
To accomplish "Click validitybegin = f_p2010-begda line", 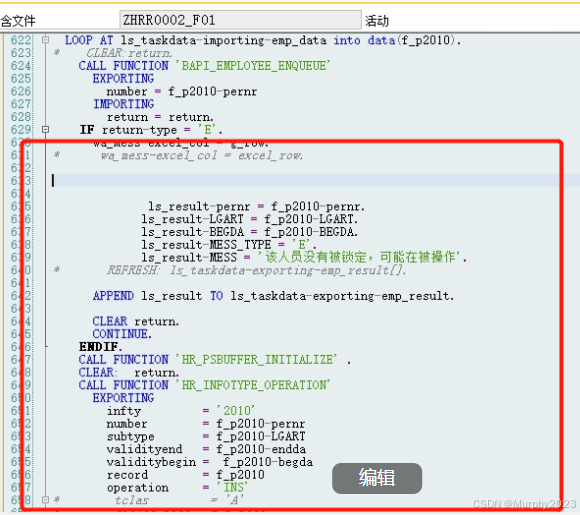I will pyautogui.click(x=210, y=462).
